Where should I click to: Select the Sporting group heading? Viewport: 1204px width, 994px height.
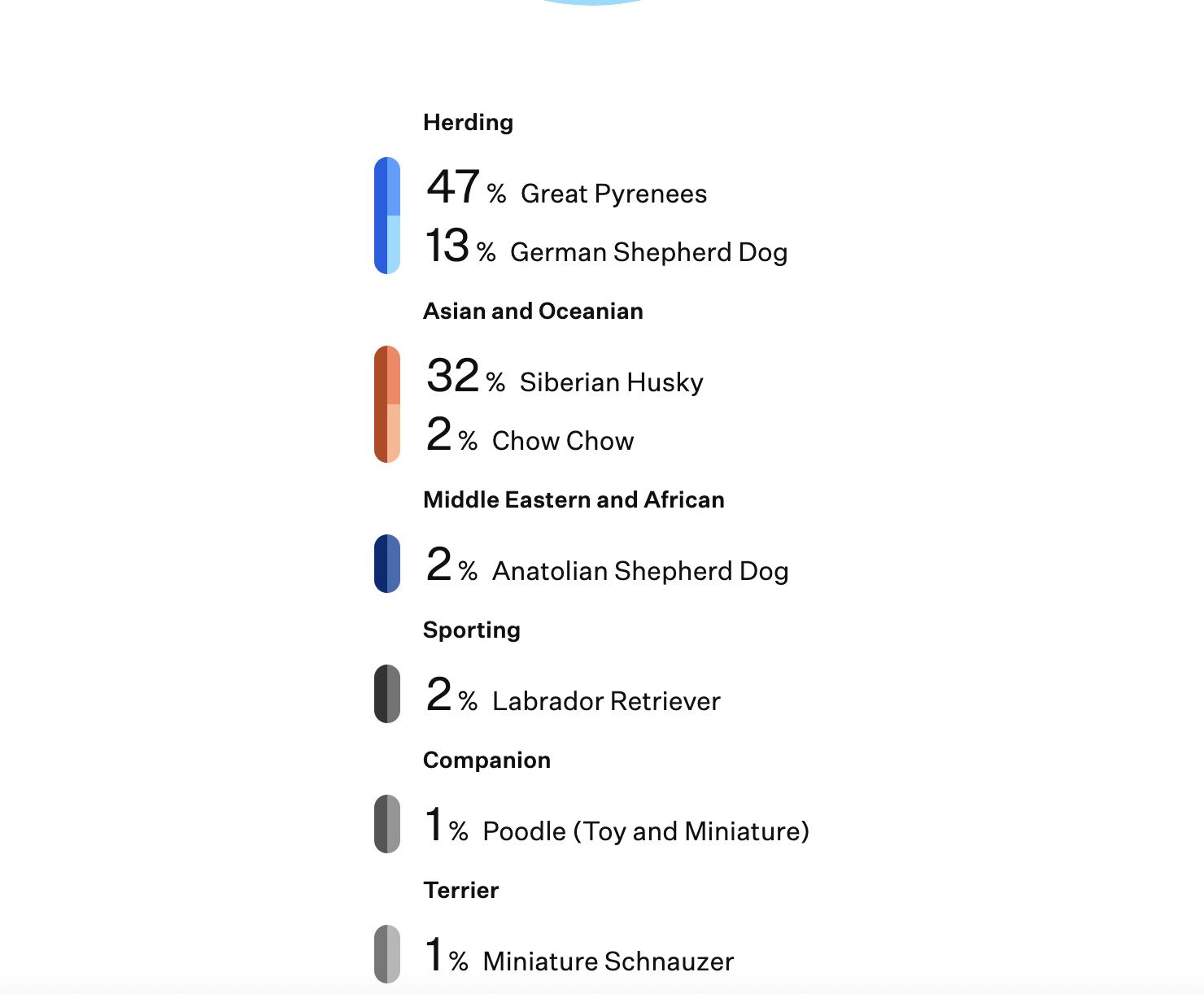pos(472,630)
